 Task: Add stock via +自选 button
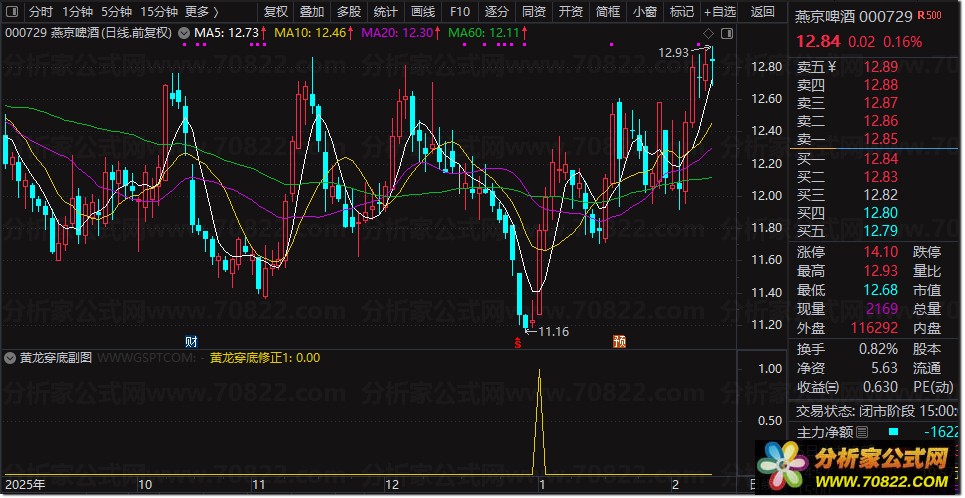click(x=720, y=12)
